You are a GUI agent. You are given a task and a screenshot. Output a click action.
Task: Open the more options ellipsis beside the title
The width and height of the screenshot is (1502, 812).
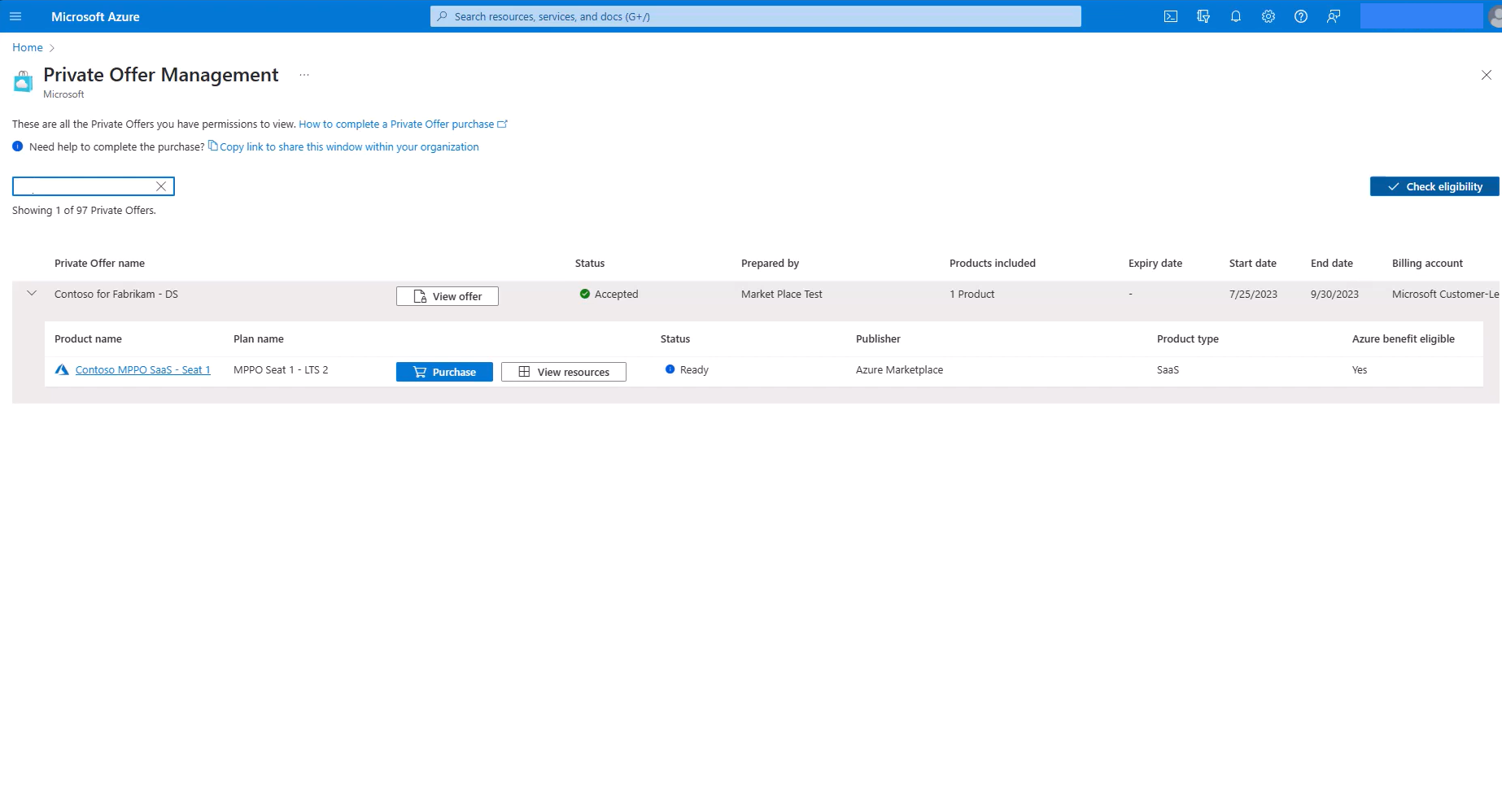304,75
